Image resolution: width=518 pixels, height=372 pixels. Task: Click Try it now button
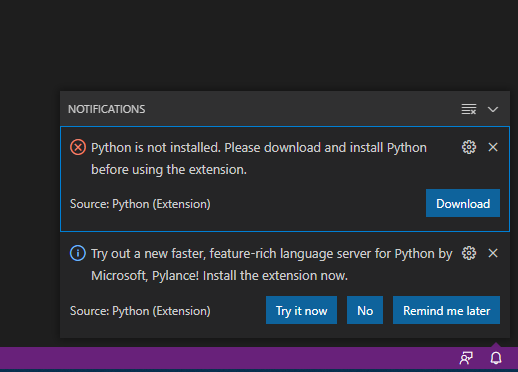(301, 310)
